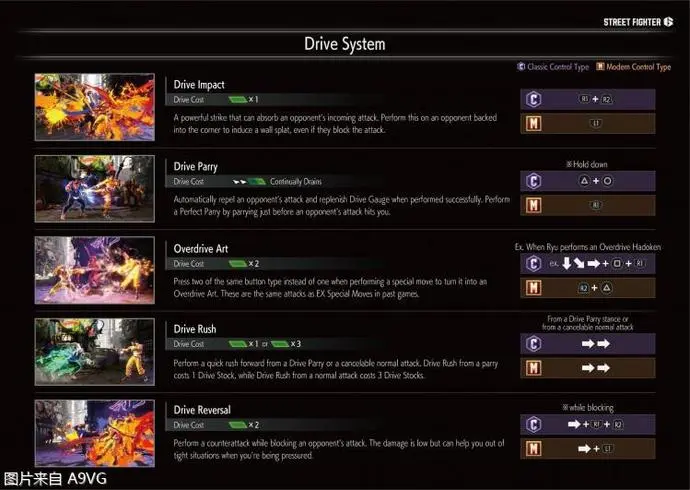Click the green Drive Cost bar for Drive Impact
Viewport: 690px width, 490px height.
(238, 100)
